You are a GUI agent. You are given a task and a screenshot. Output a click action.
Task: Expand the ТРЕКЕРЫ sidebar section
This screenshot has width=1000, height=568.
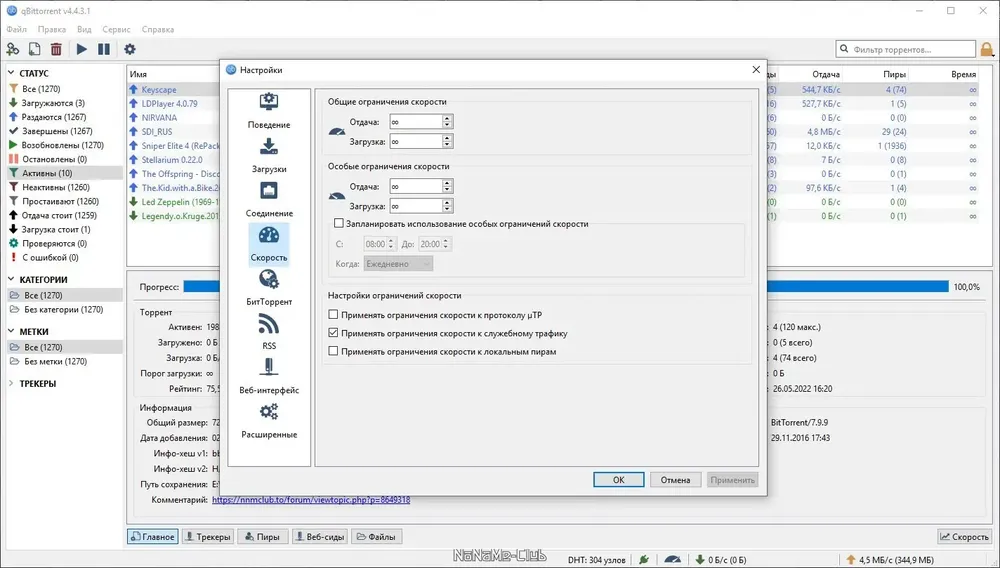11,384
